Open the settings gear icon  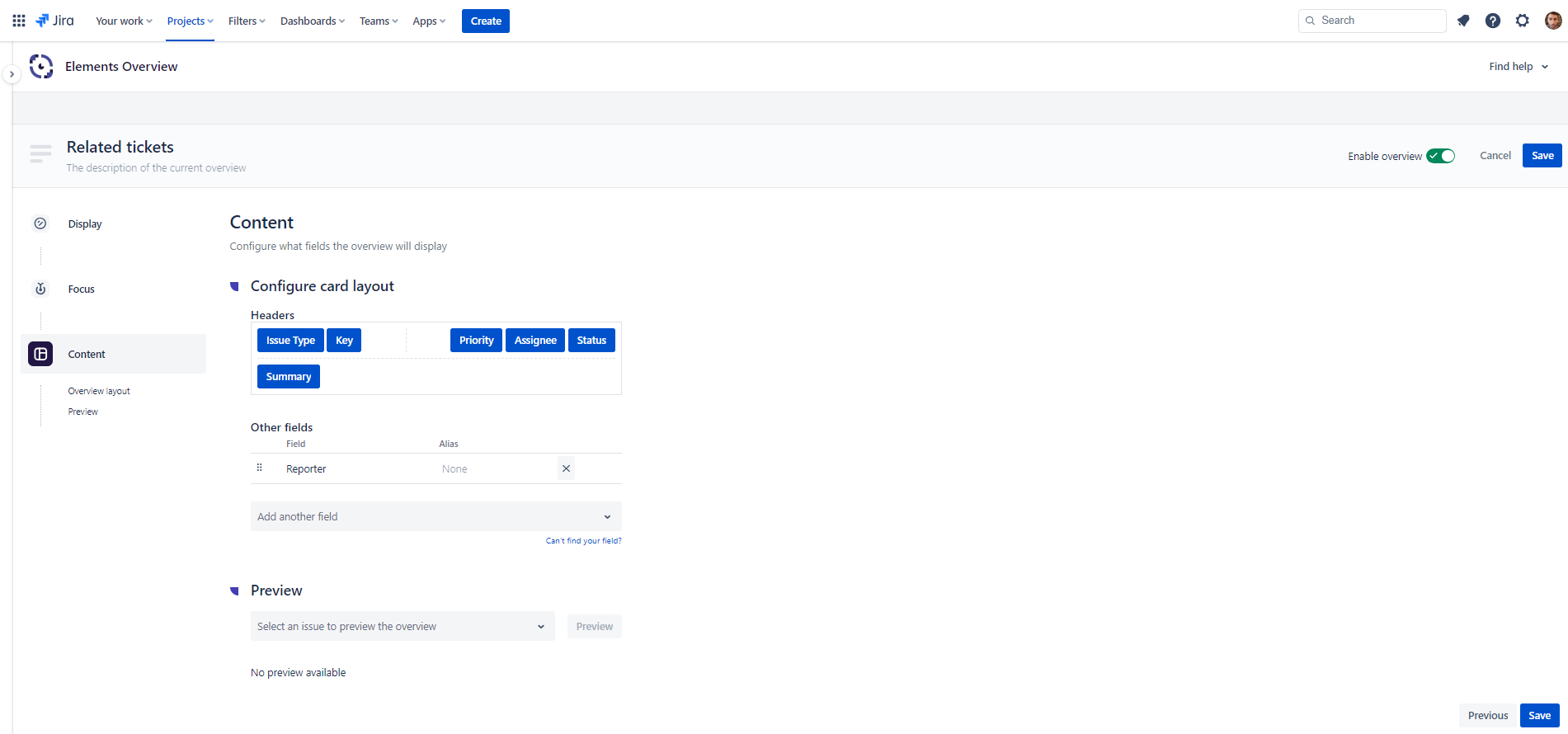pos(1523,21)
